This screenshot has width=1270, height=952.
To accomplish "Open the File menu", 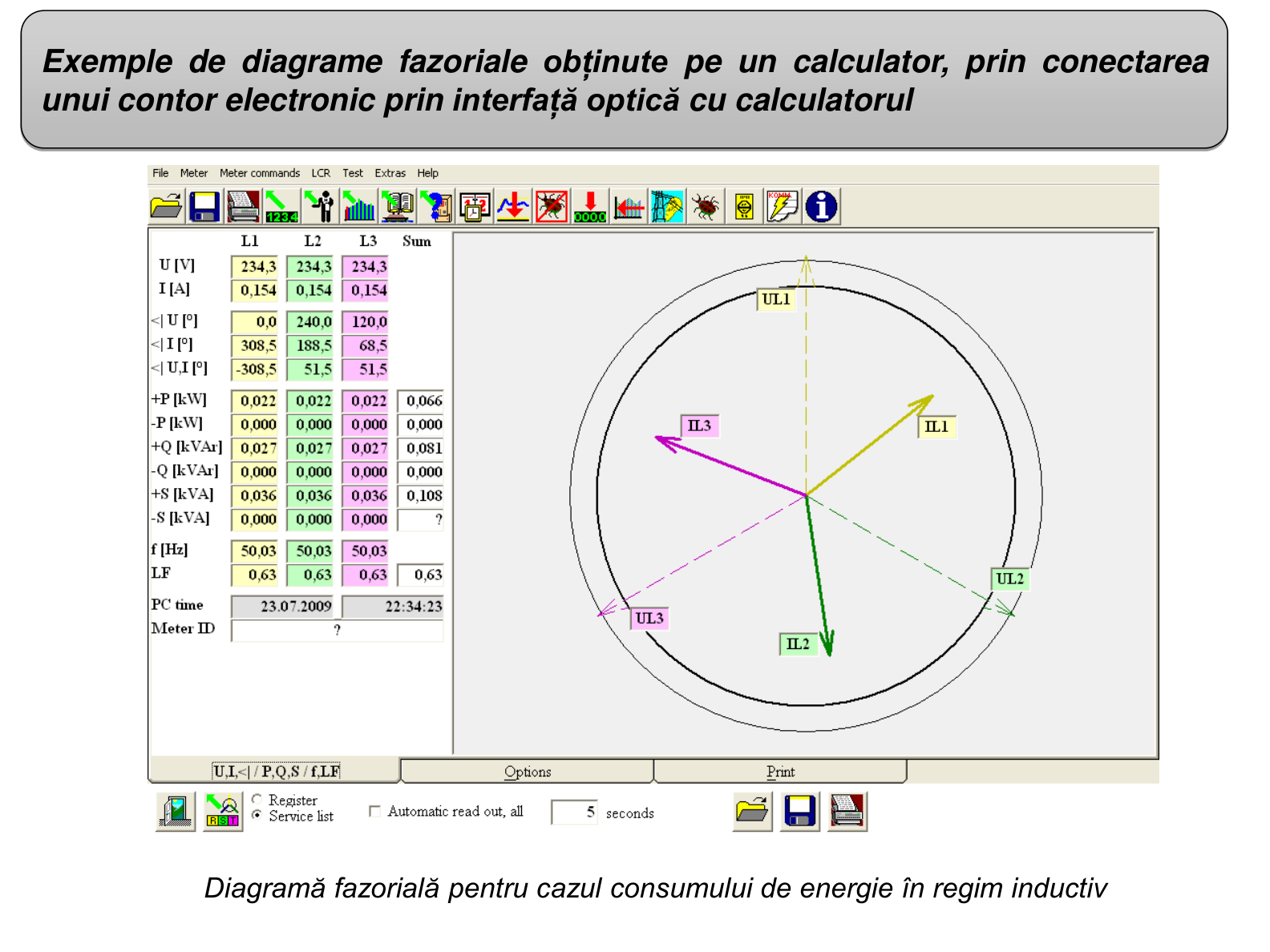I will click(x=160, y=173).
